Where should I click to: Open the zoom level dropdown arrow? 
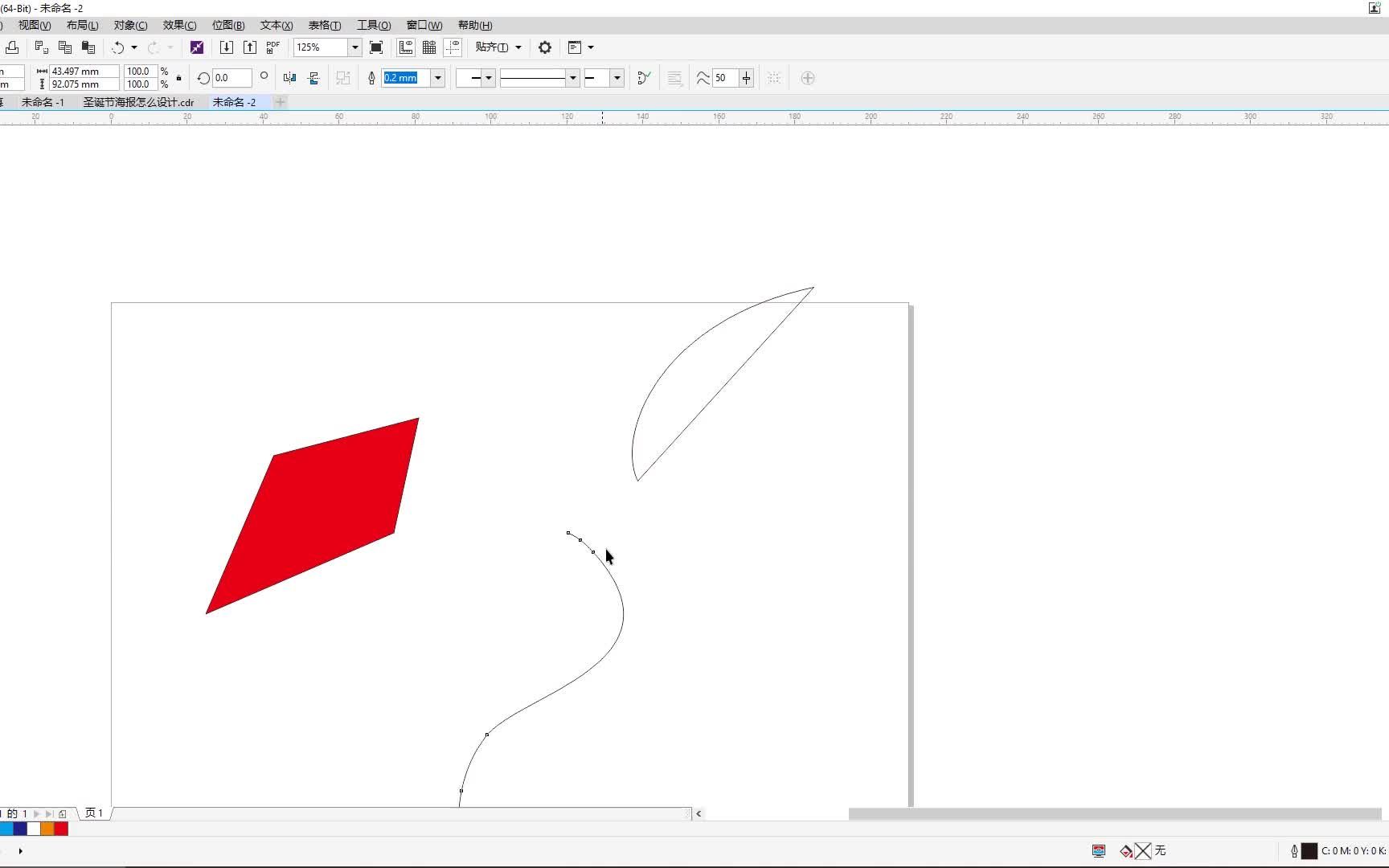354,47
